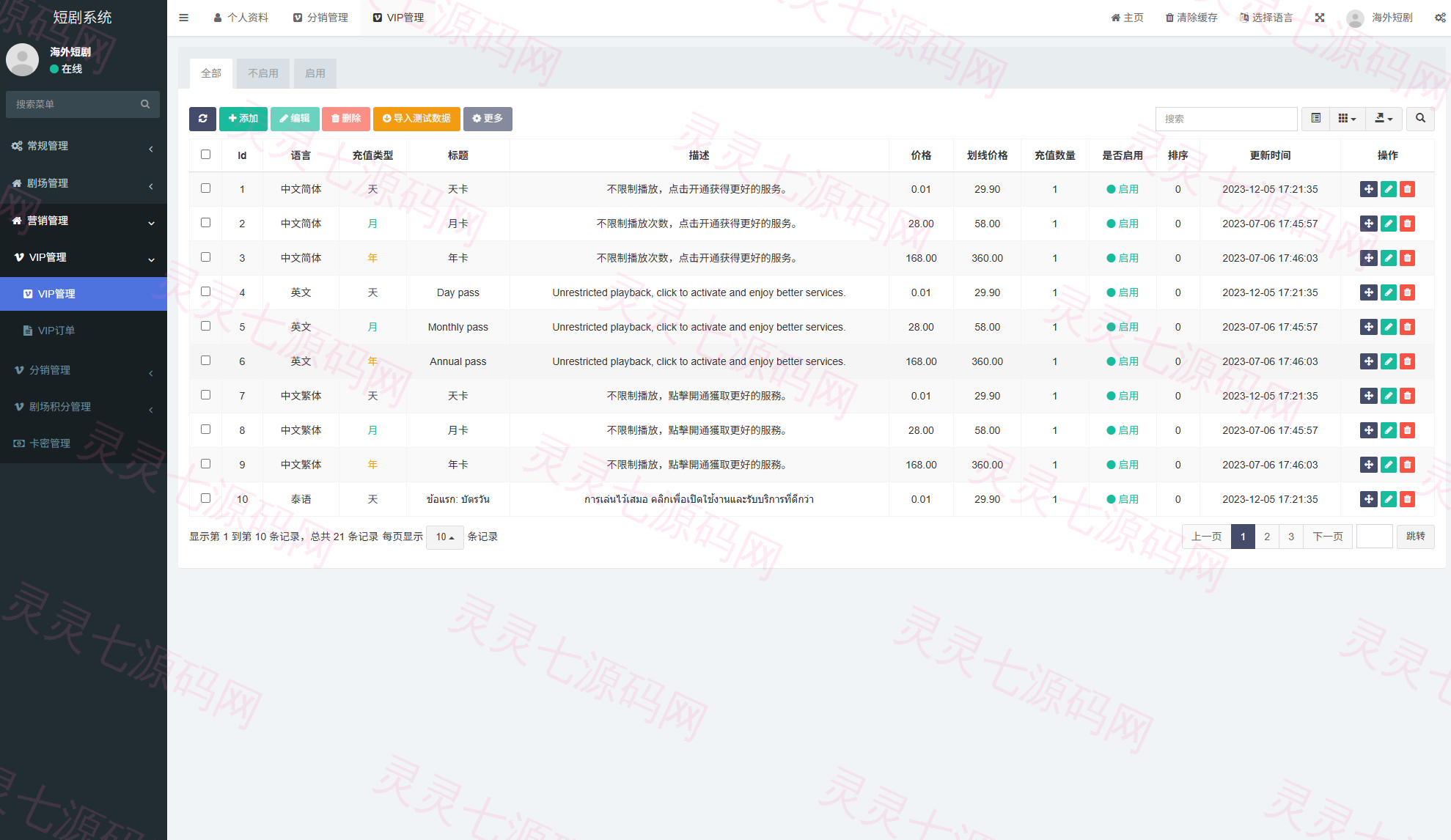Viewport: 1451px width, 840px height.
Task: Click the drag-sort icon for Day pass row
Action: [x=1368, y=292]
